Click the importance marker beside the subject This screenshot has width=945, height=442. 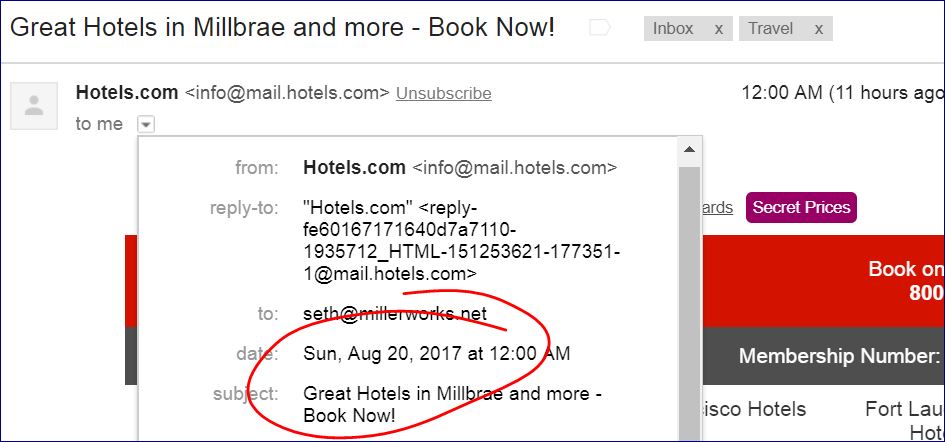600,28
